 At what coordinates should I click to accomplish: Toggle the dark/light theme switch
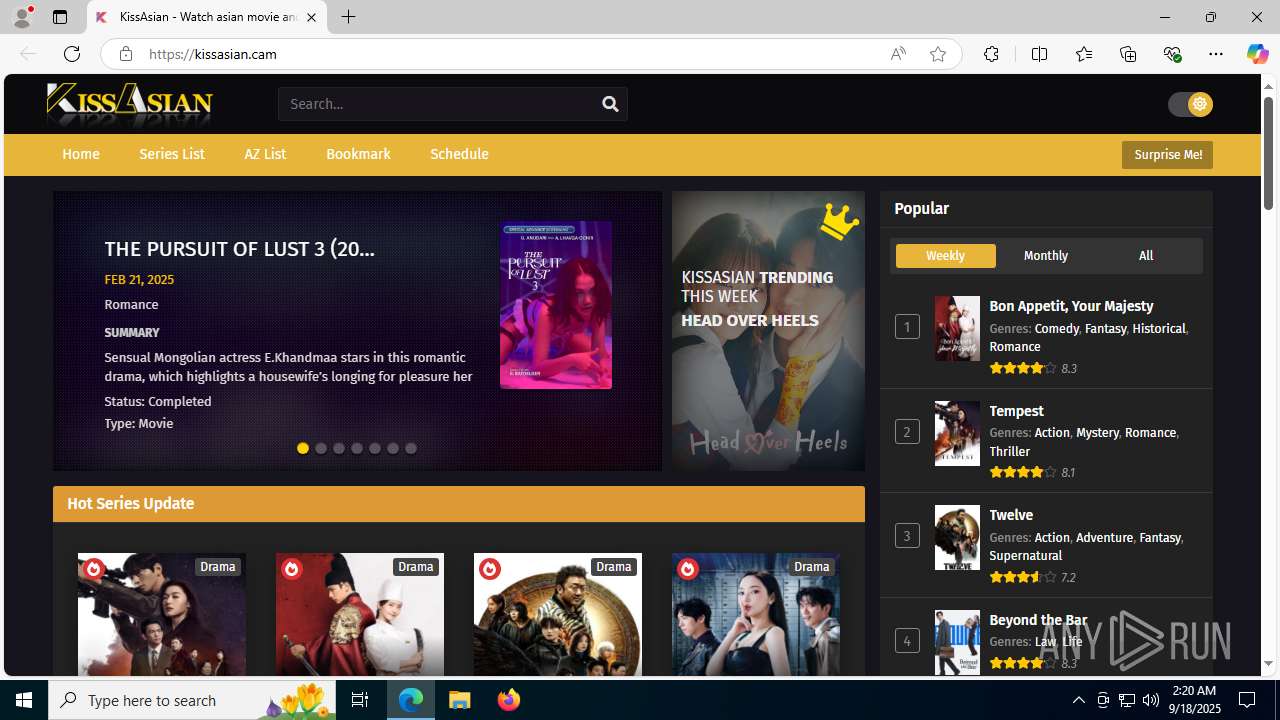(1190, 104)
